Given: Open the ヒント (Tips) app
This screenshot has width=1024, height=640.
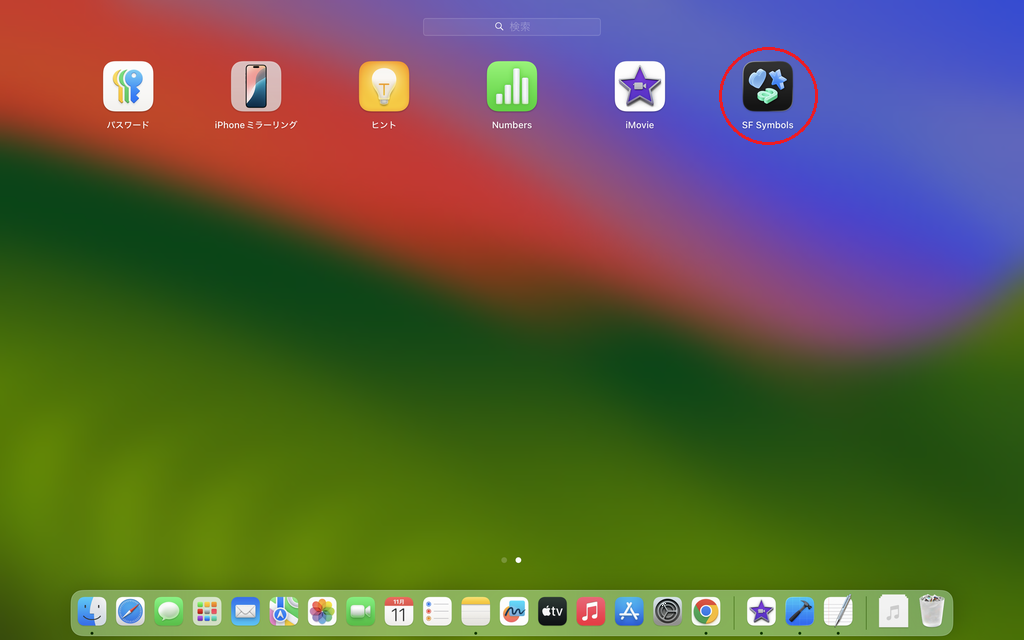Looking at the screenshot, I should point(384,87).
